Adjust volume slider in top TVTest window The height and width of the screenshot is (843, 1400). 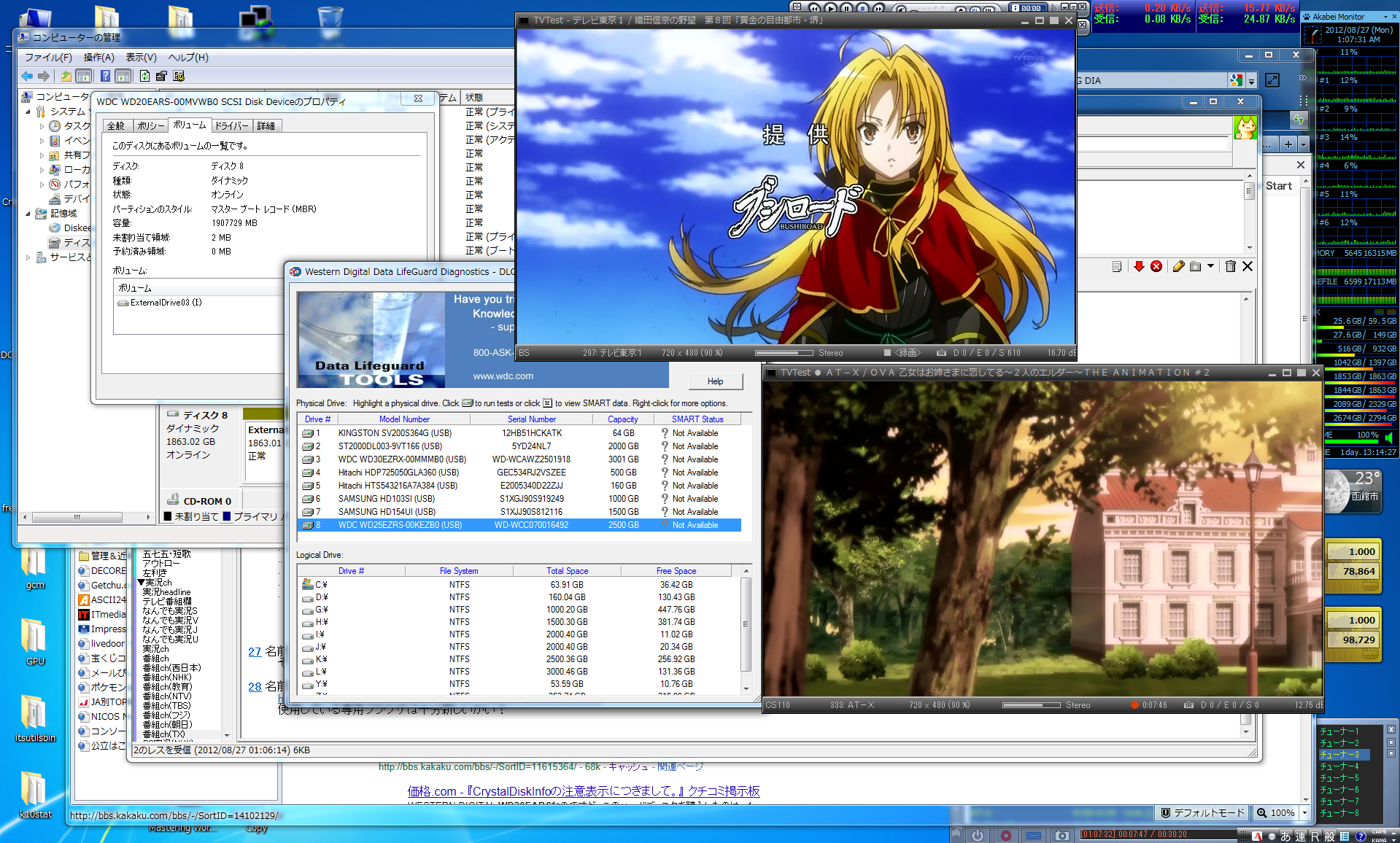coord(784,353)
